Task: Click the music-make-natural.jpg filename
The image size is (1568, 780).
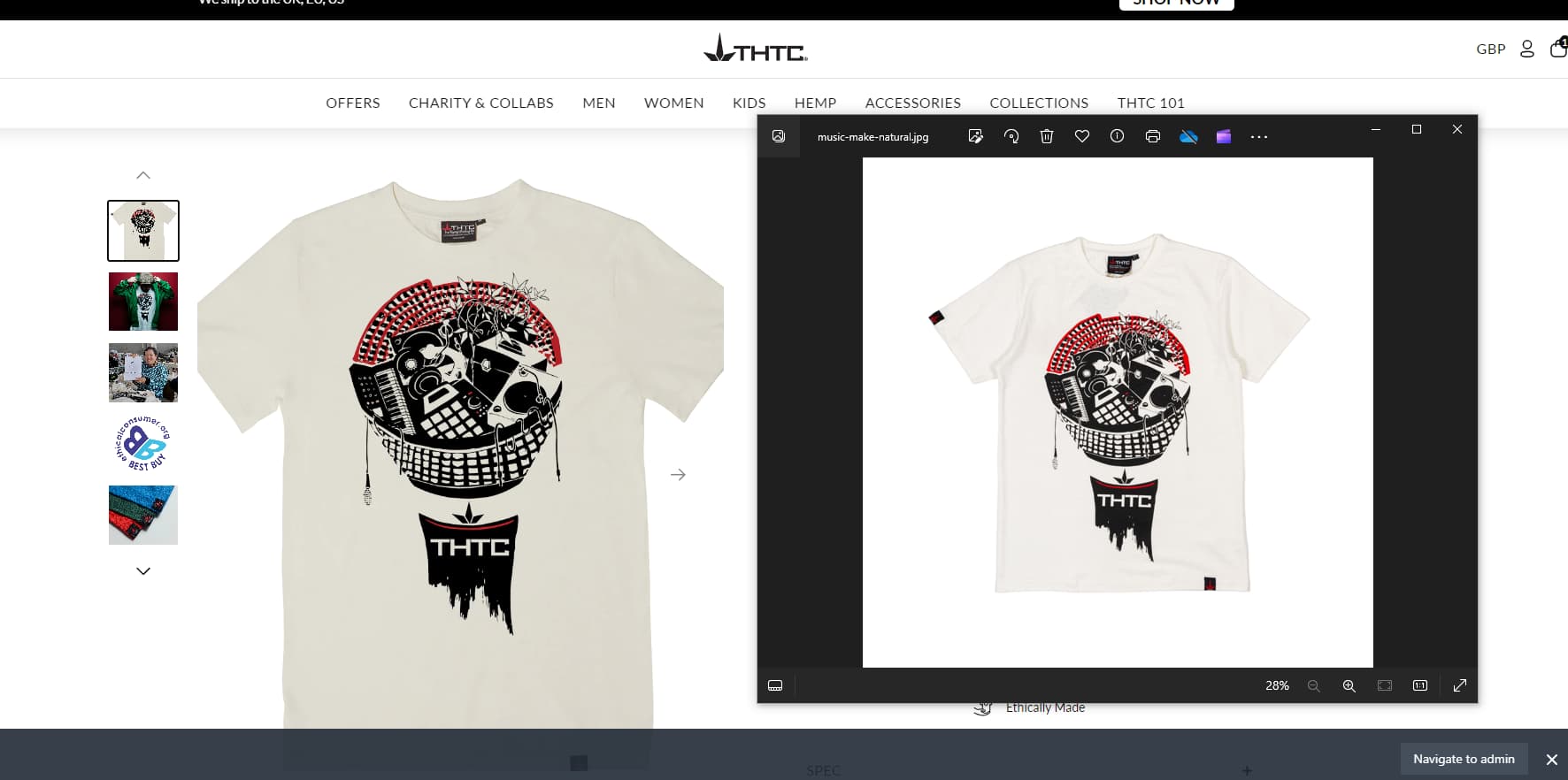Action: 873,137
